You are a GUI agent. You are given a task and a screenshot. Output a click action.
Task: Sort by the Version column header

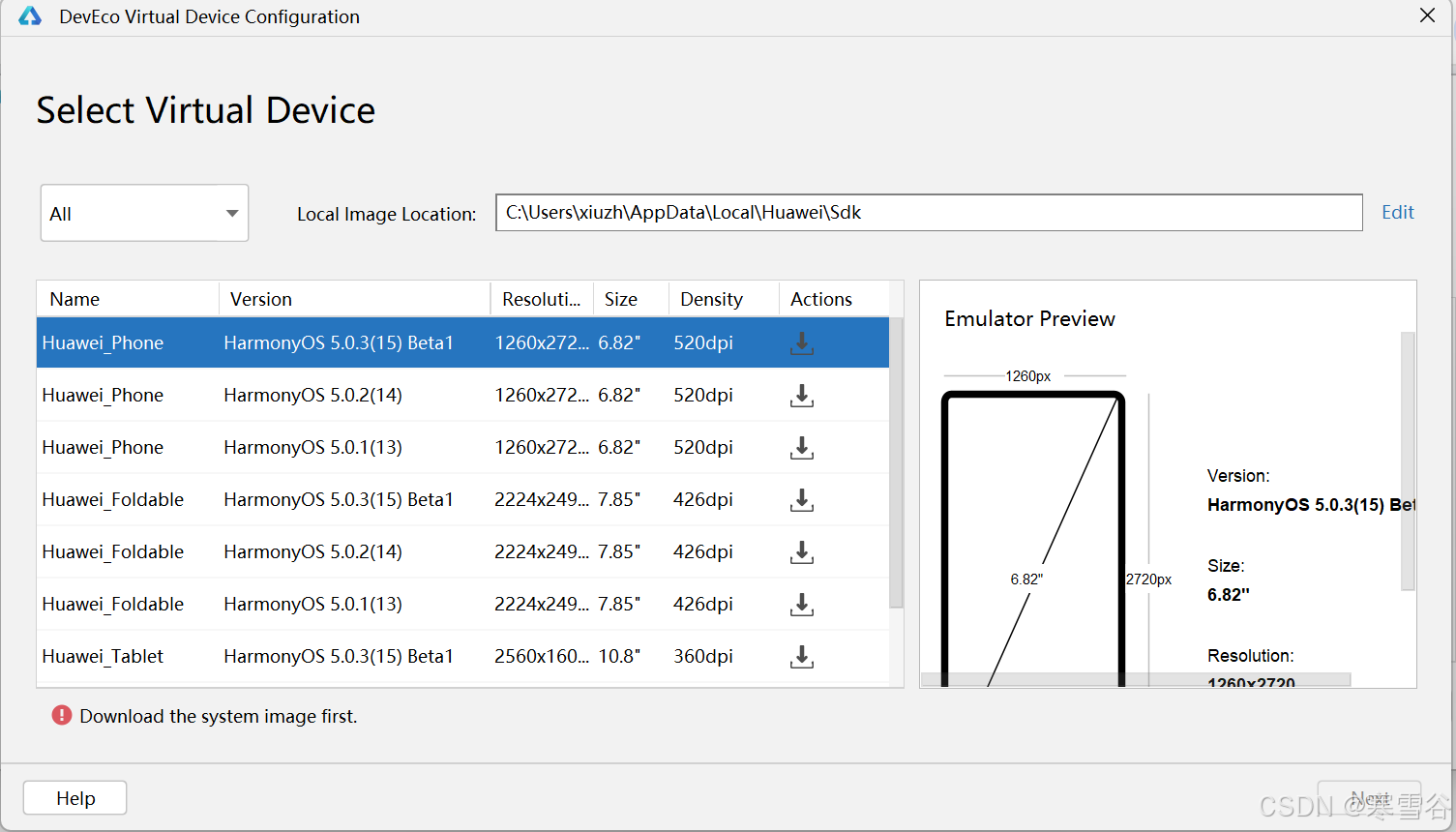coord(355,299)
